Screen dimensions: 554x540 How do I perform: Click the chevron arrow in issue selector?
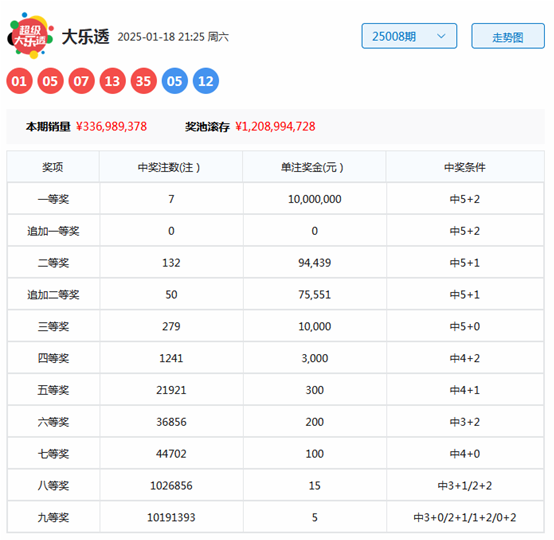pyautogui.click(x=441, y=36)
